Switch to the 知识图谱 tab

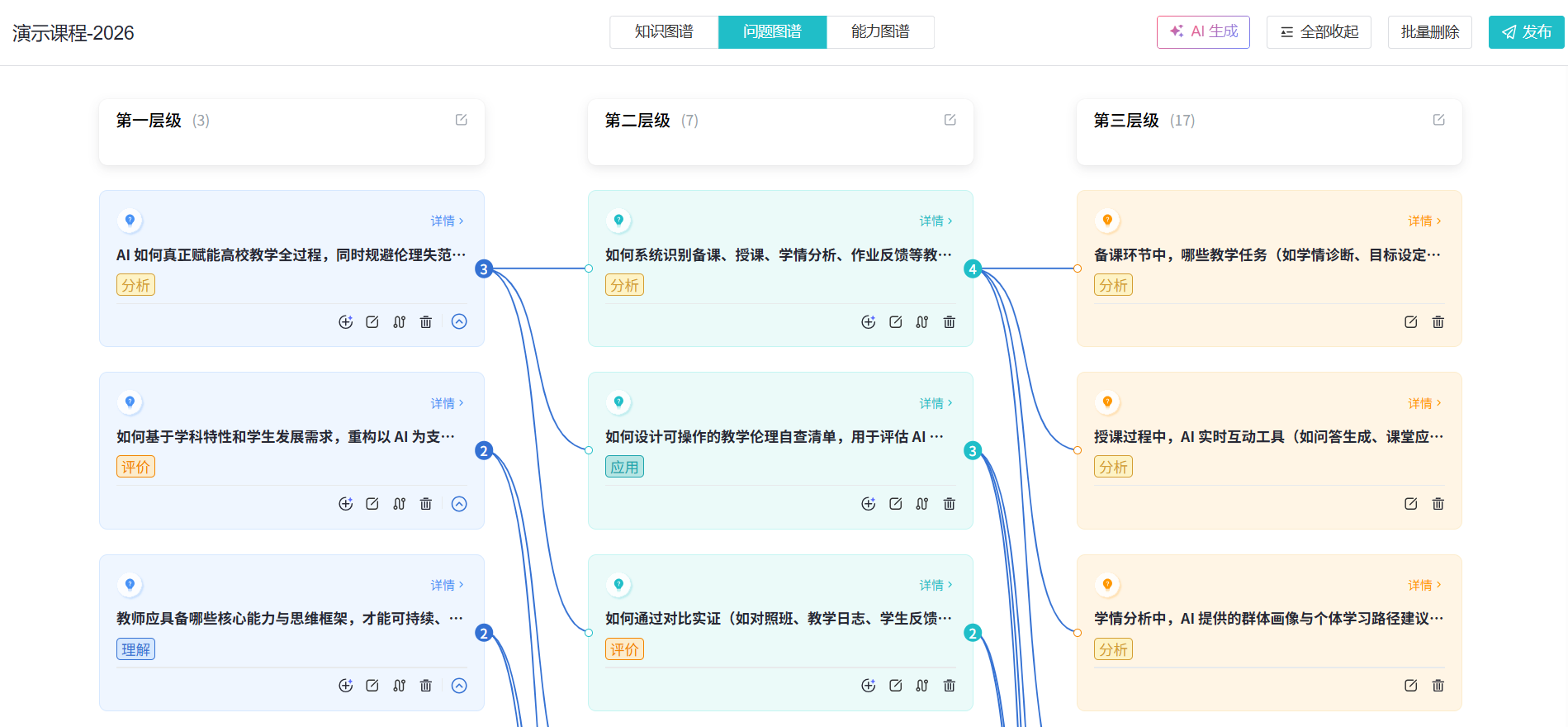664,32
